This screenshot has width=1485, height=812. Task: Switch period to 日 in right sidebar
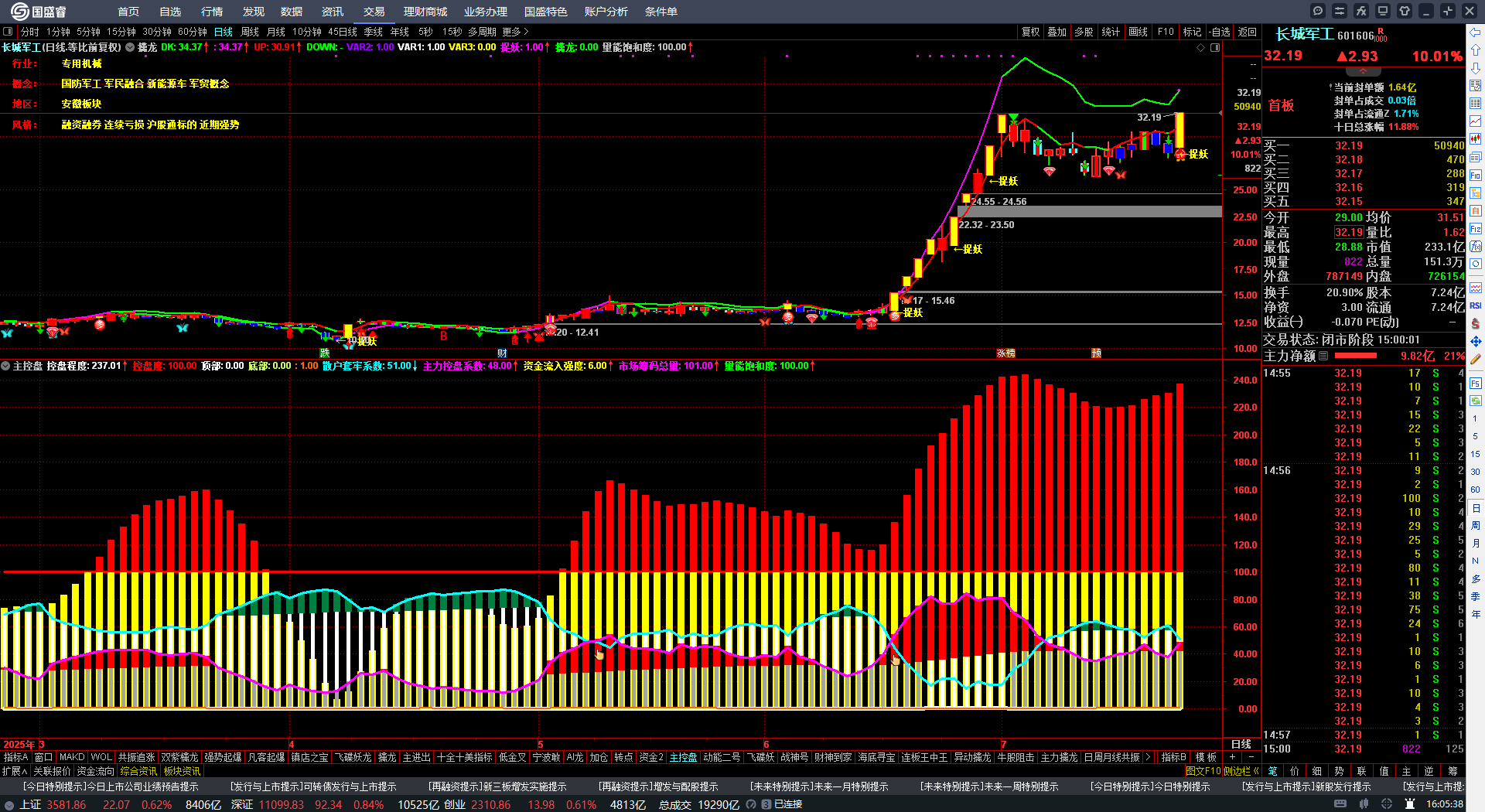click(x=1476, y=508)
